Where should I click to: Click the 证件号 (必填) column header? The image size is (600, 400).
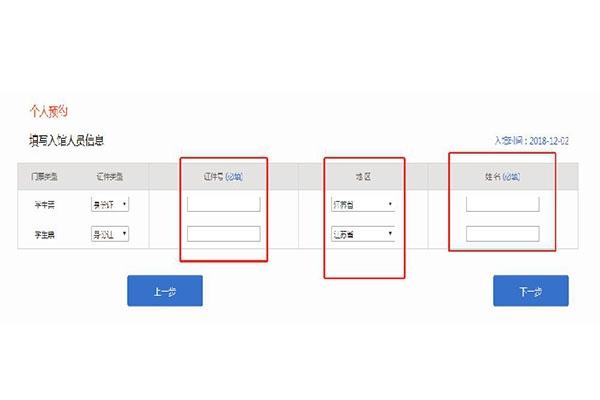tap(223, 176)
